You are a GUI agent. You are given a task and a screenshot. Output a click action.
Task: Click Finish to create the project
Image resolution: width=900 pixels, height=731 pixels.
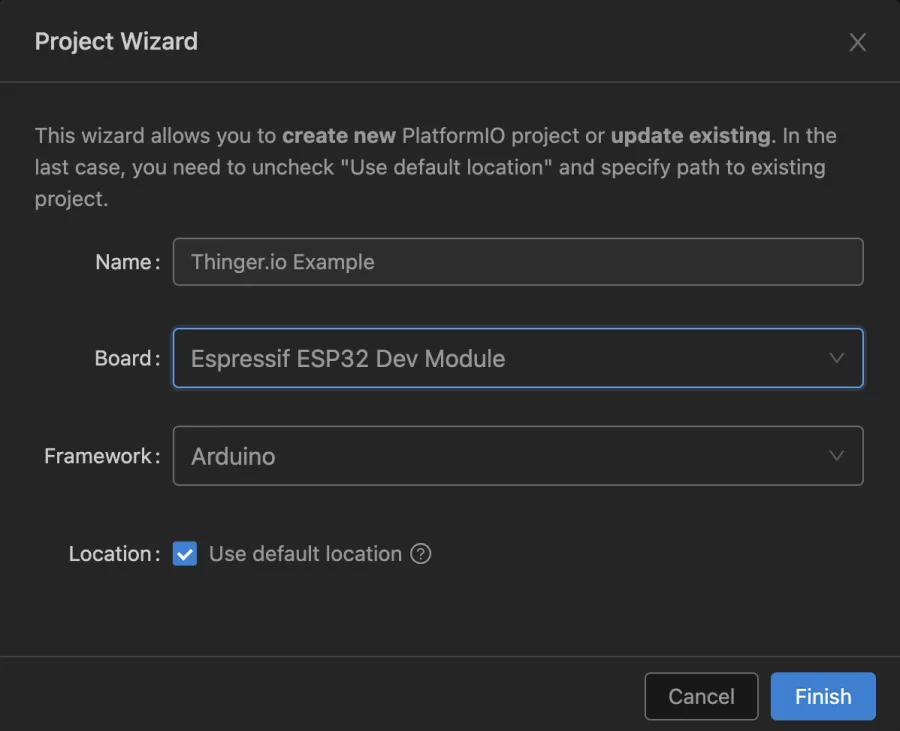tap(823, 696)
